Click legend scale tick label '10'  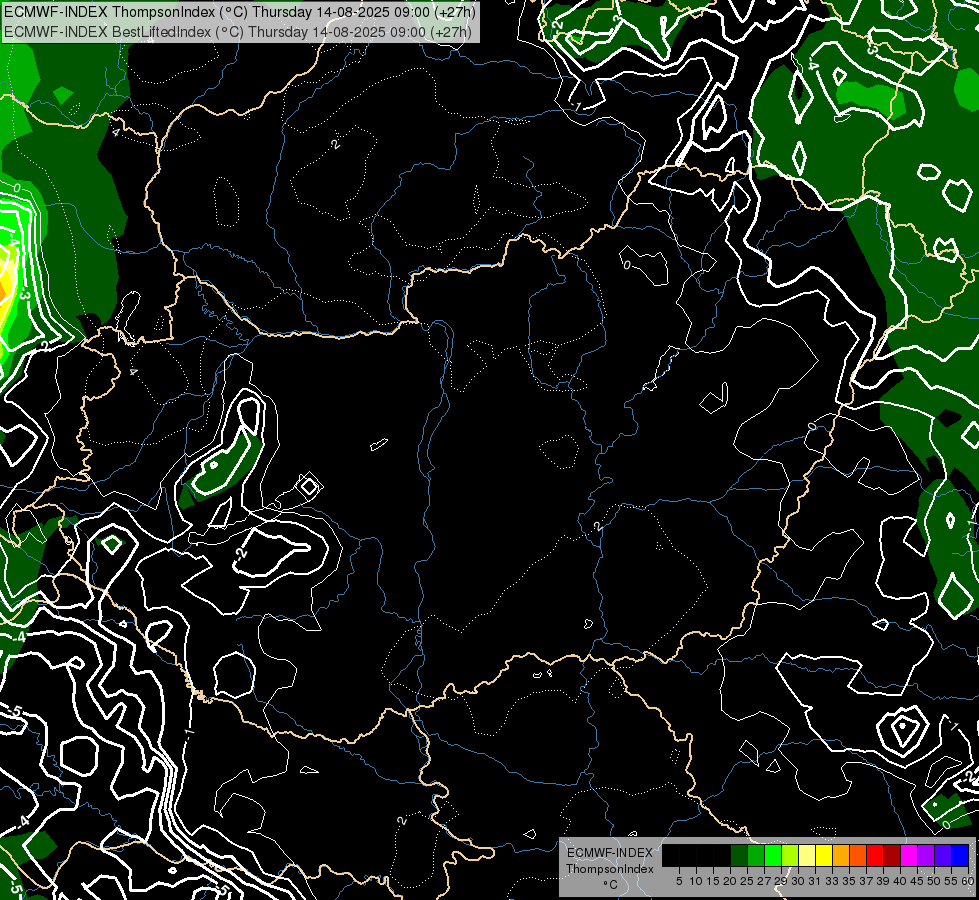pos(696,881)
